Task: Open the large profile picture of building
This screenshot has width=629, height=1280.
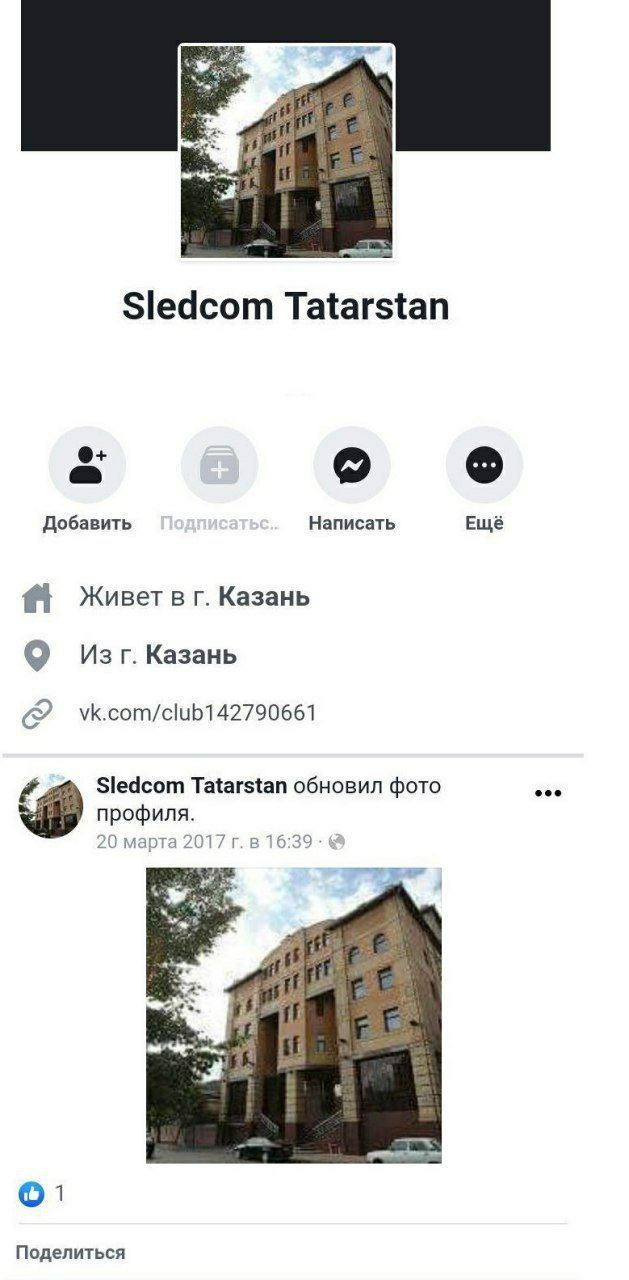Action: pos(287,152)
